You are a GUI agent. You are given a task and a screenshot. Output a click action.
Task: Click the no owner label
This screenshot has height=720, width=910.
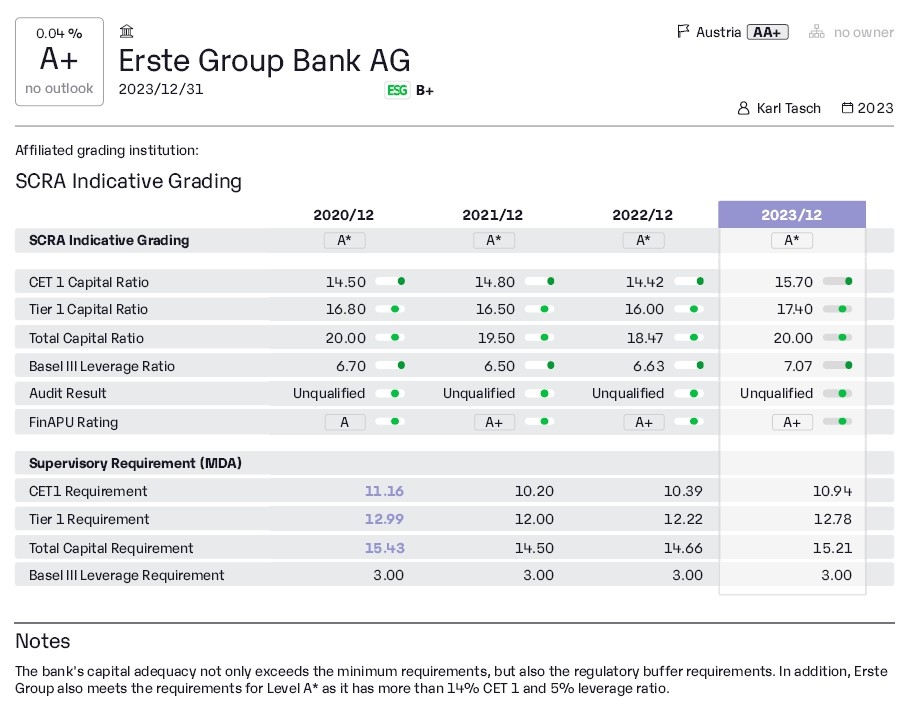(864, 32)
